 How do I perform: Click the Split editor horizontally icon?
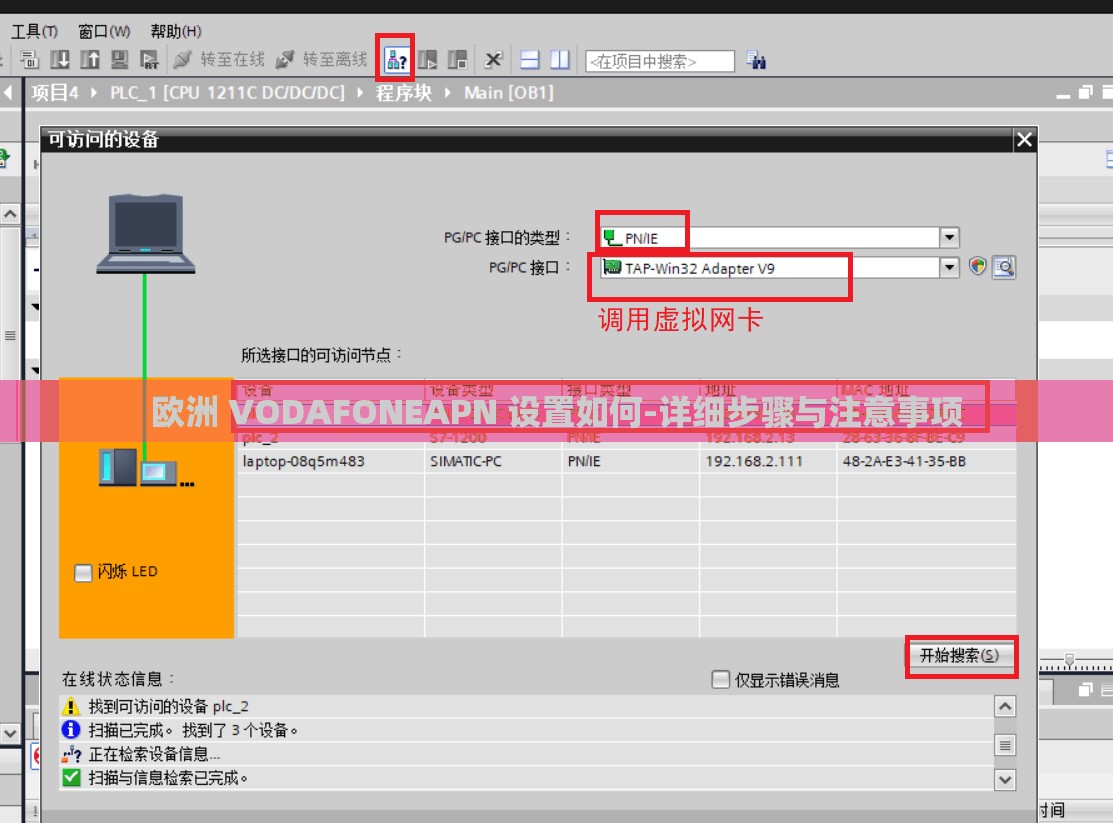tap(529, 60)
